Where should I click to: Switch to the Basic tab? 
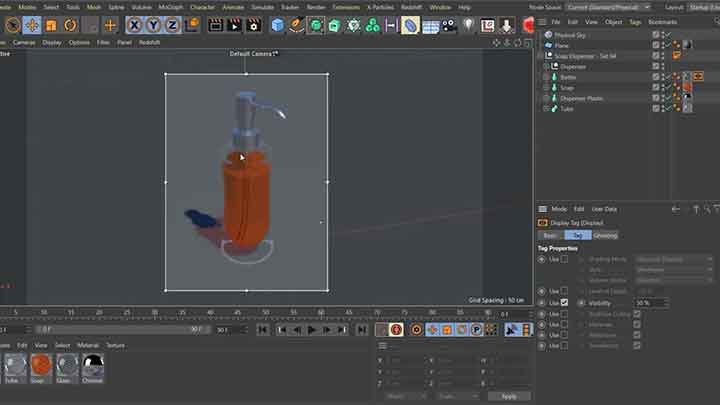[x=550, y=236]
